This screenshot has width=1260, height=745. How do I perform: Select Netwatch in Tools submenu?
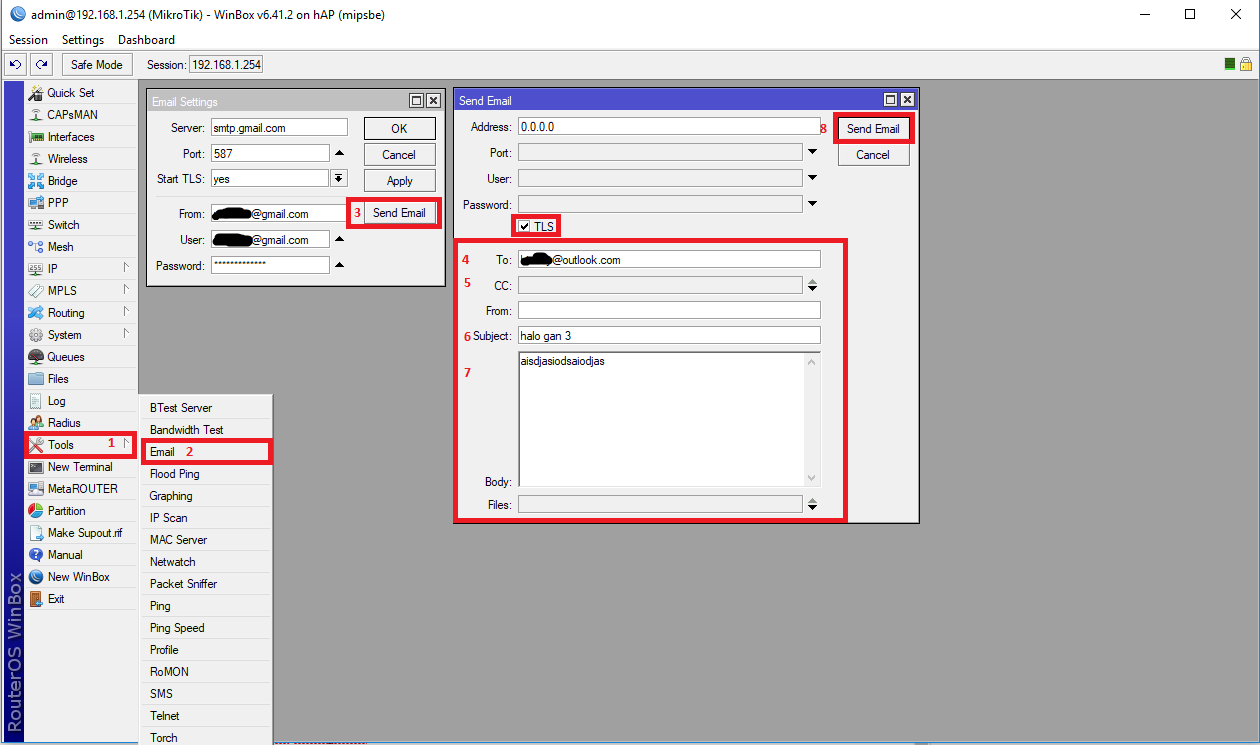[205, 562]
